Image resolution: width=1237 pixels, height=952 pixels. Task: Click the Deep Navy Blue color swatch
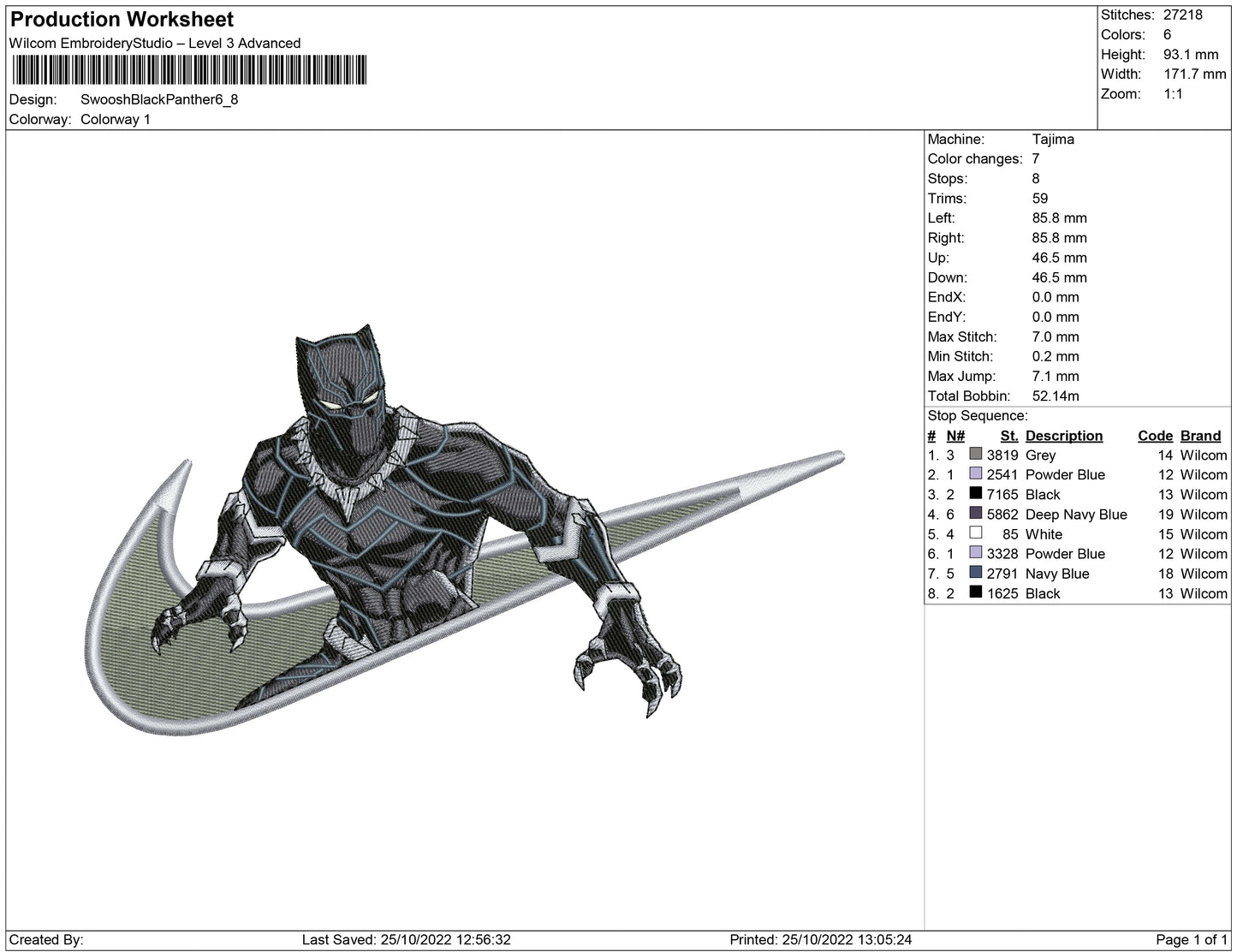(976, 514)
